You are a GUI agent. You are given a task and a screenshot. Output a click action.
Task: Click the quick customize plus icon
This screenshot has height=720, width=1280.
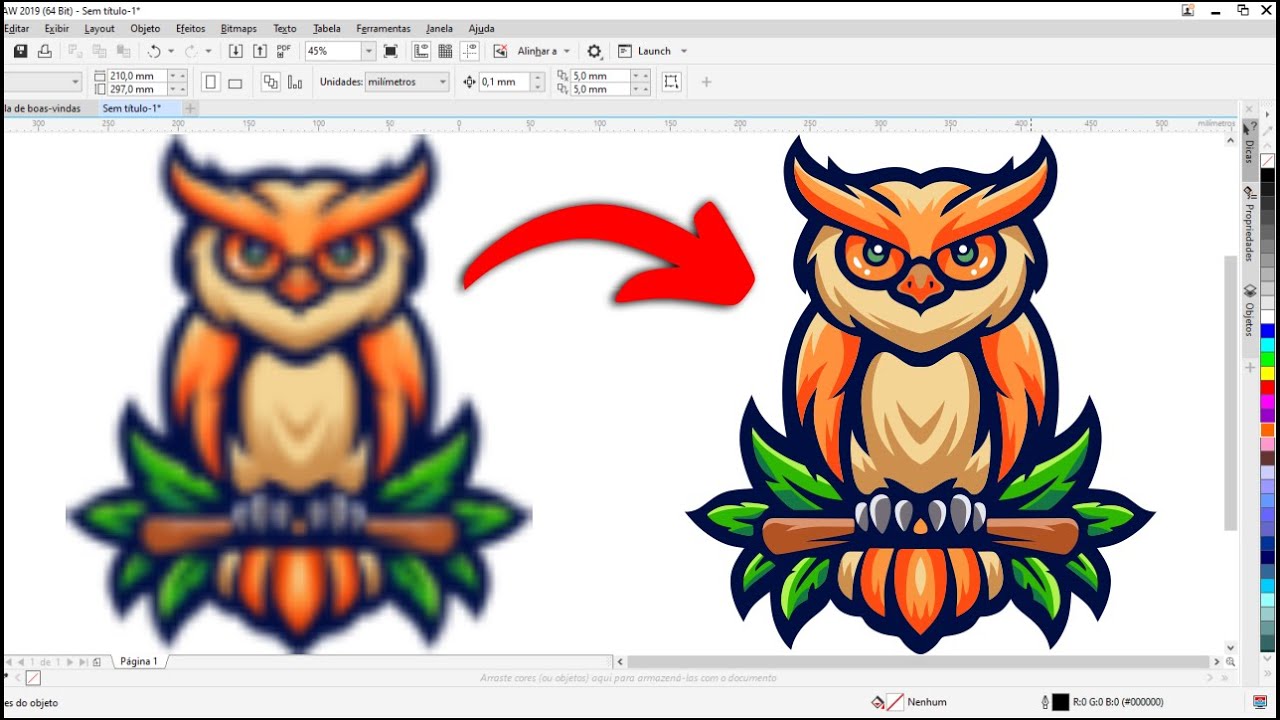tap(706, 82)
